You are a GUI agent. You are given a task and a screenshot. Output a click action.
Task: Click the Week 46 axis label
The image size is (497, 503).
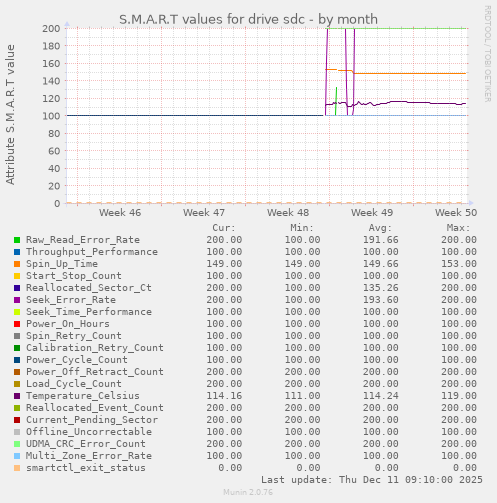point(120,213)
